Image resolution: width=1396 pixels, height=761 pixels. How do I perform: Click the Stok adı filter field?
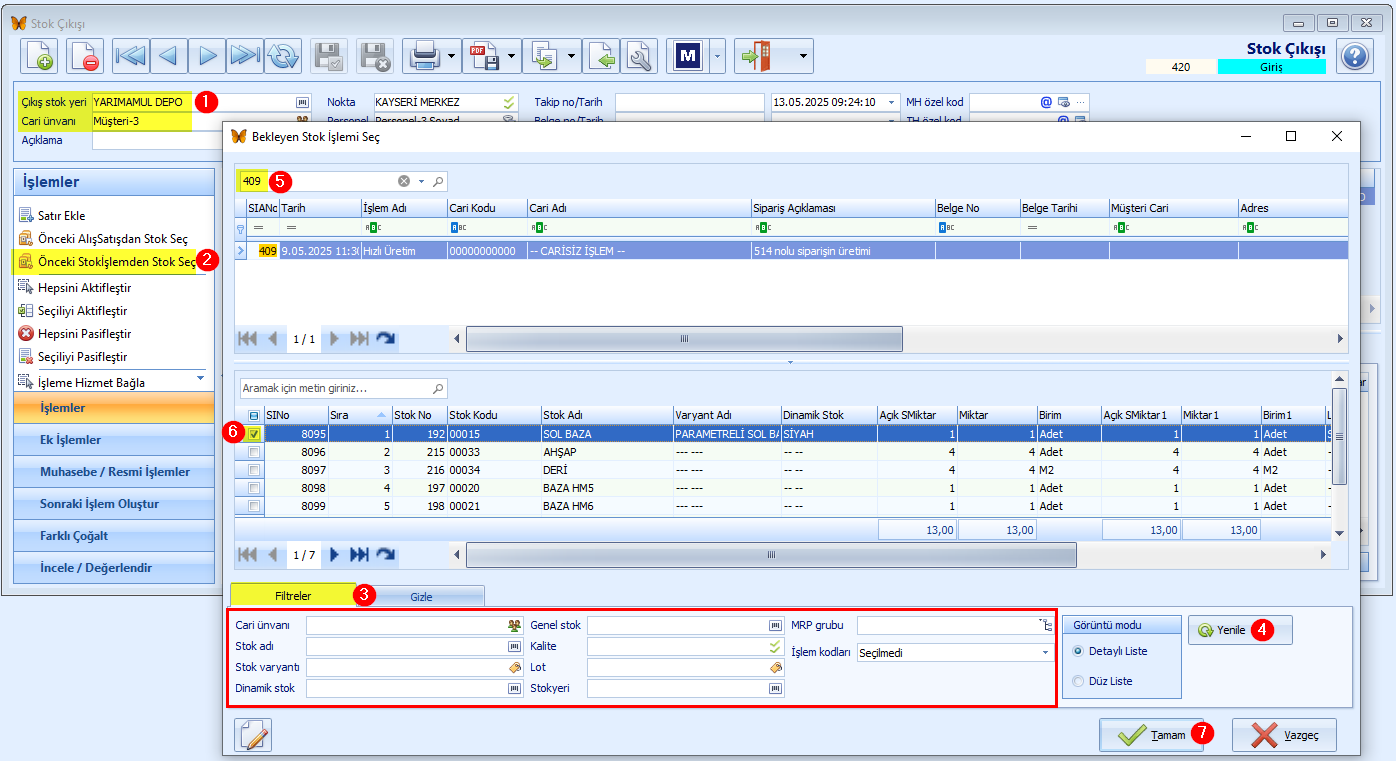pos(415,646)
